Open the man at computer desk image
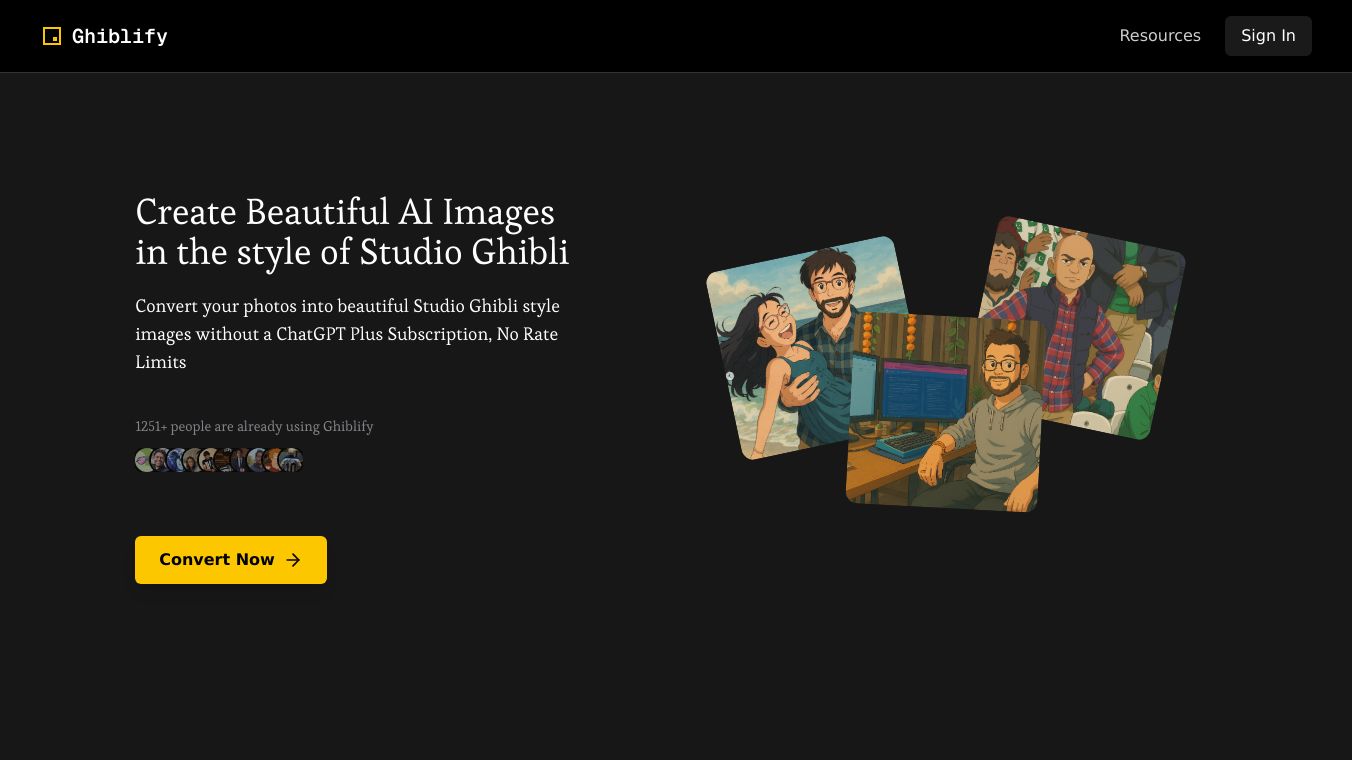Screen dimensions: 1352x760 [x=945, y=412]
